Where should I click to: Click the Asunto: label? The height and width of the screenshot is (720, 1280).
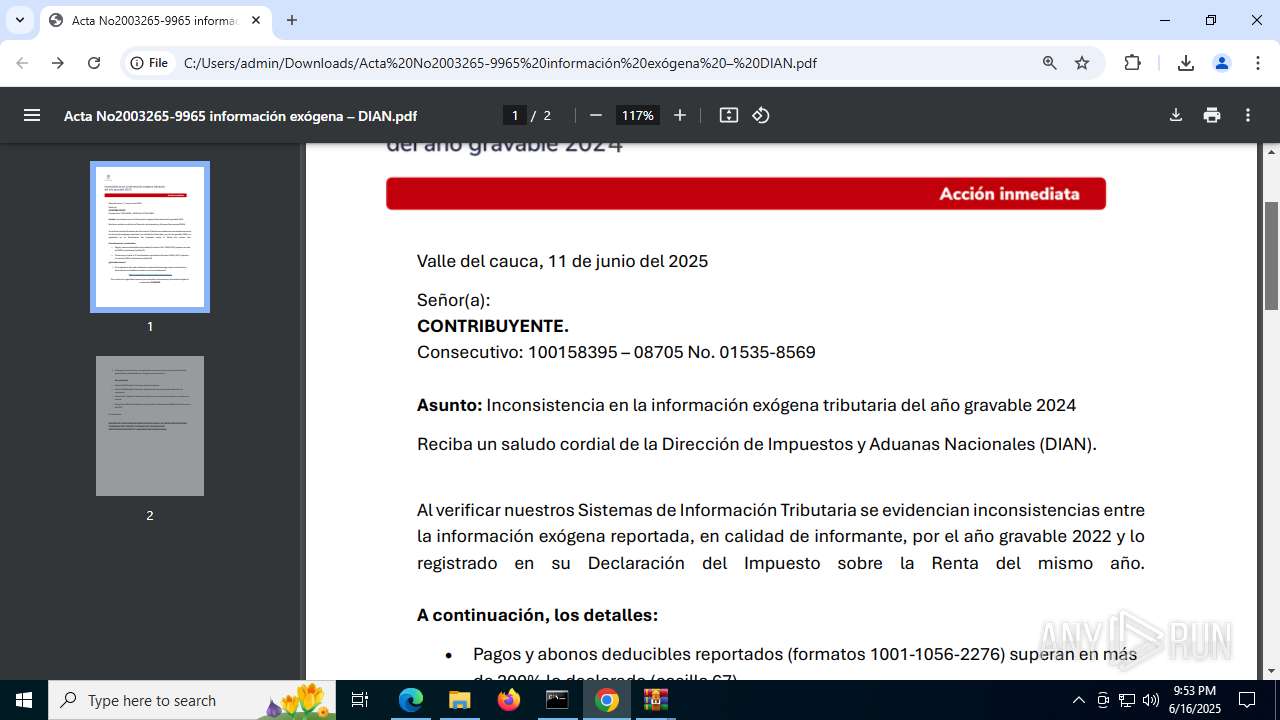pos(450,405)
